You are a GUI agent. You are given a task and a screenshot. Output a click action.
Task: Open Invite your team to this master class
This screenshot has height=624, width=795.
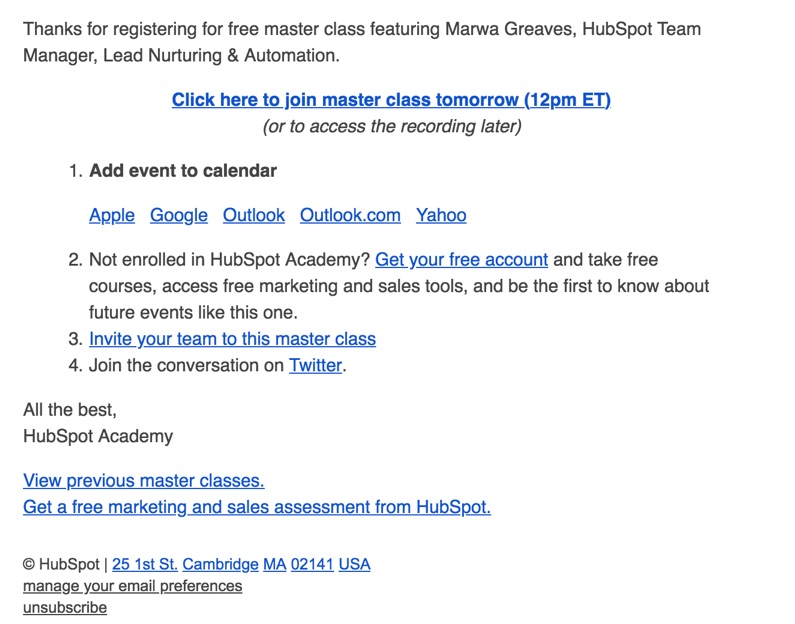[232, 339]
